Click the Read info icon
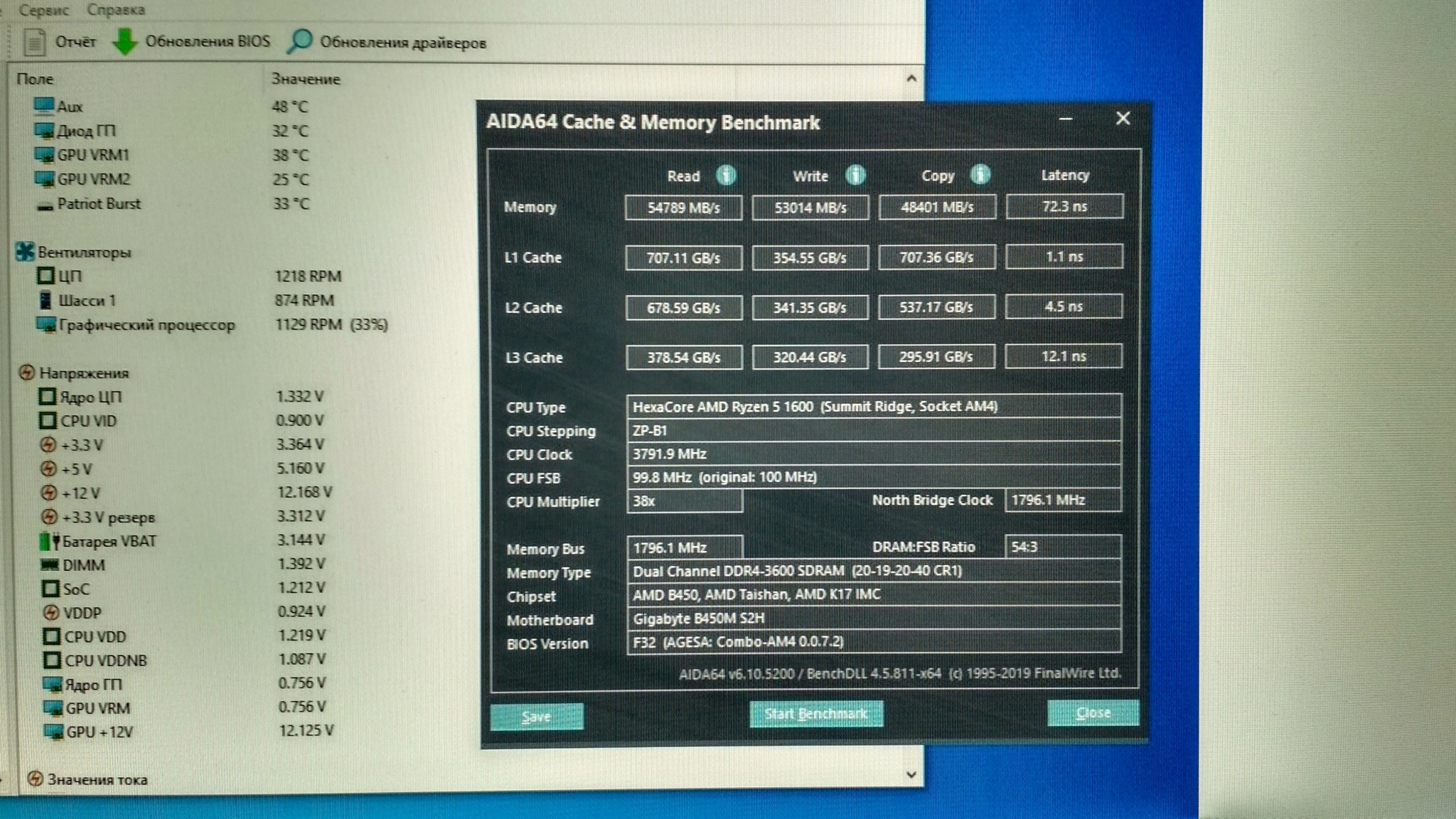Screen dimensions: 1456x819 [726, 175]
